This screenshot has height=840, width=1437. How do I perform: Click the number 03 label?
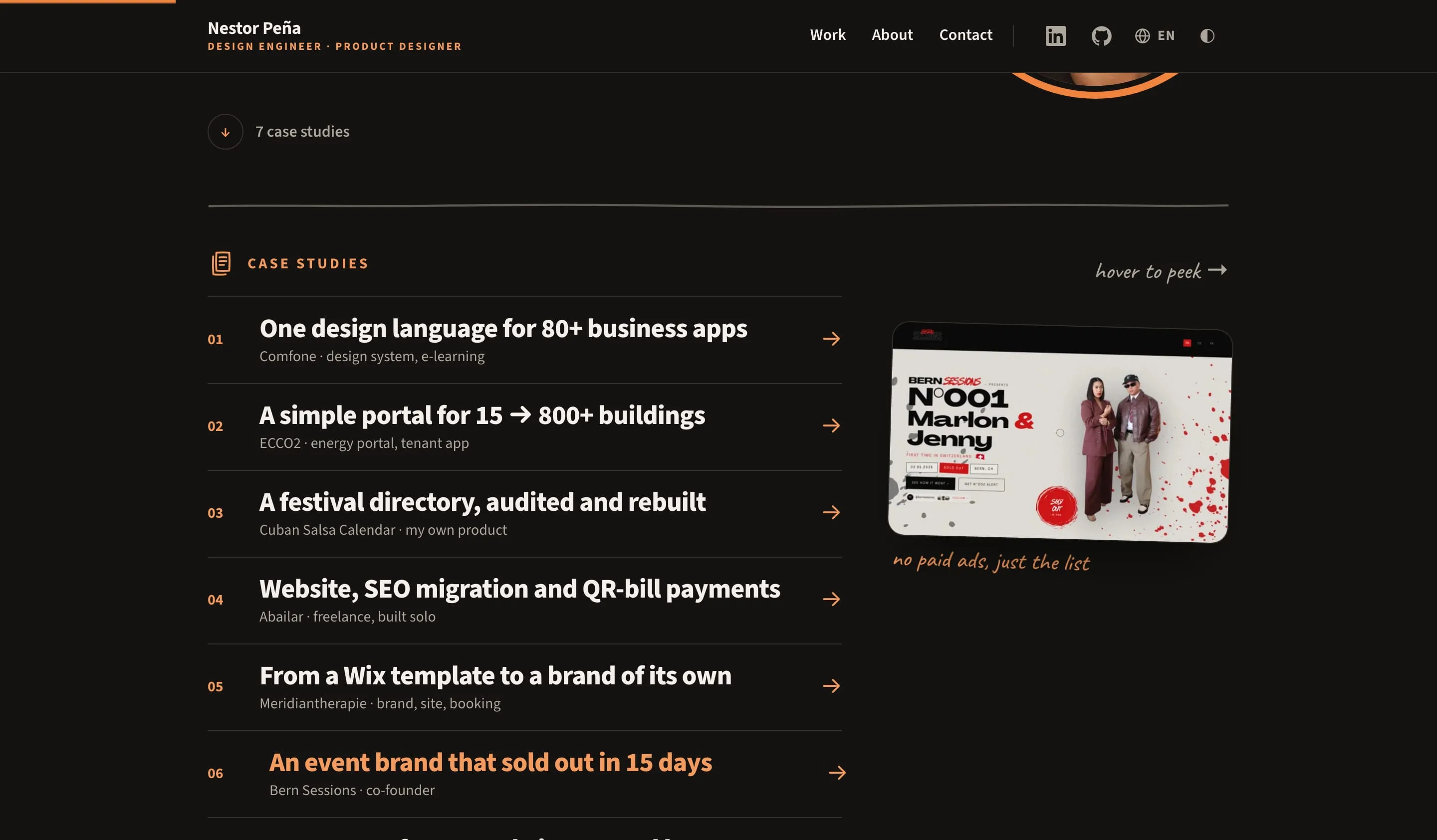pos(215,513)
